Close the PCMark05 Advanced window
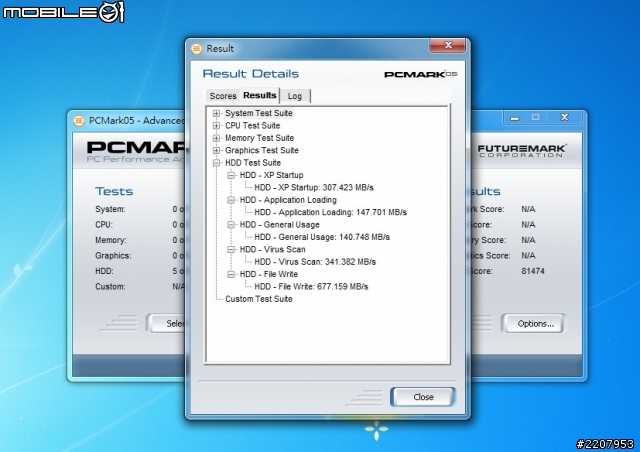640x452 pixels. pyautogui.click(x=564, y=118)
